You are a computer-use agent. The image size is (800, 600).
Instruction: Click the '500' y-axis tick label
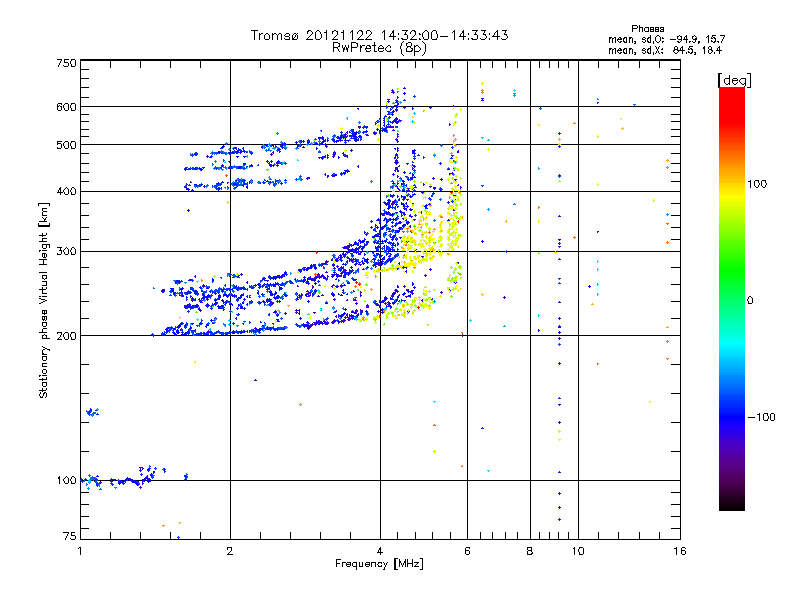tap(67, 145)
